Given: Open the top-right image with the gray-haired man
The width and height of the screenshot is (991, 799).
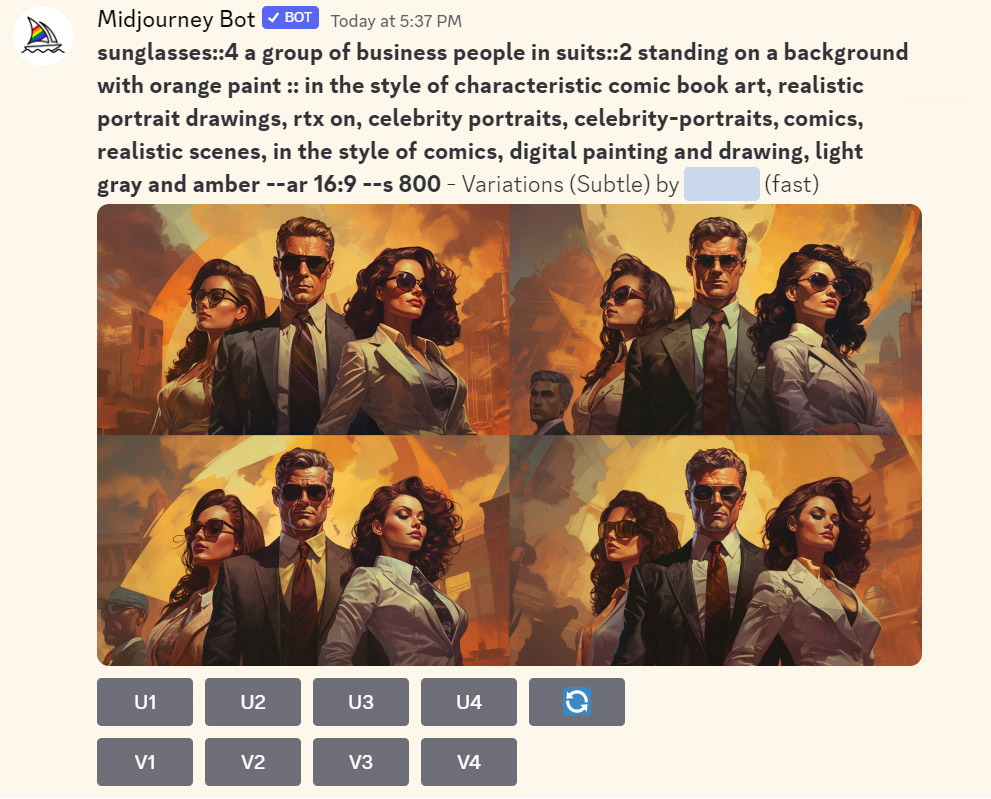Looking at the screenshot, I should 715,319.
